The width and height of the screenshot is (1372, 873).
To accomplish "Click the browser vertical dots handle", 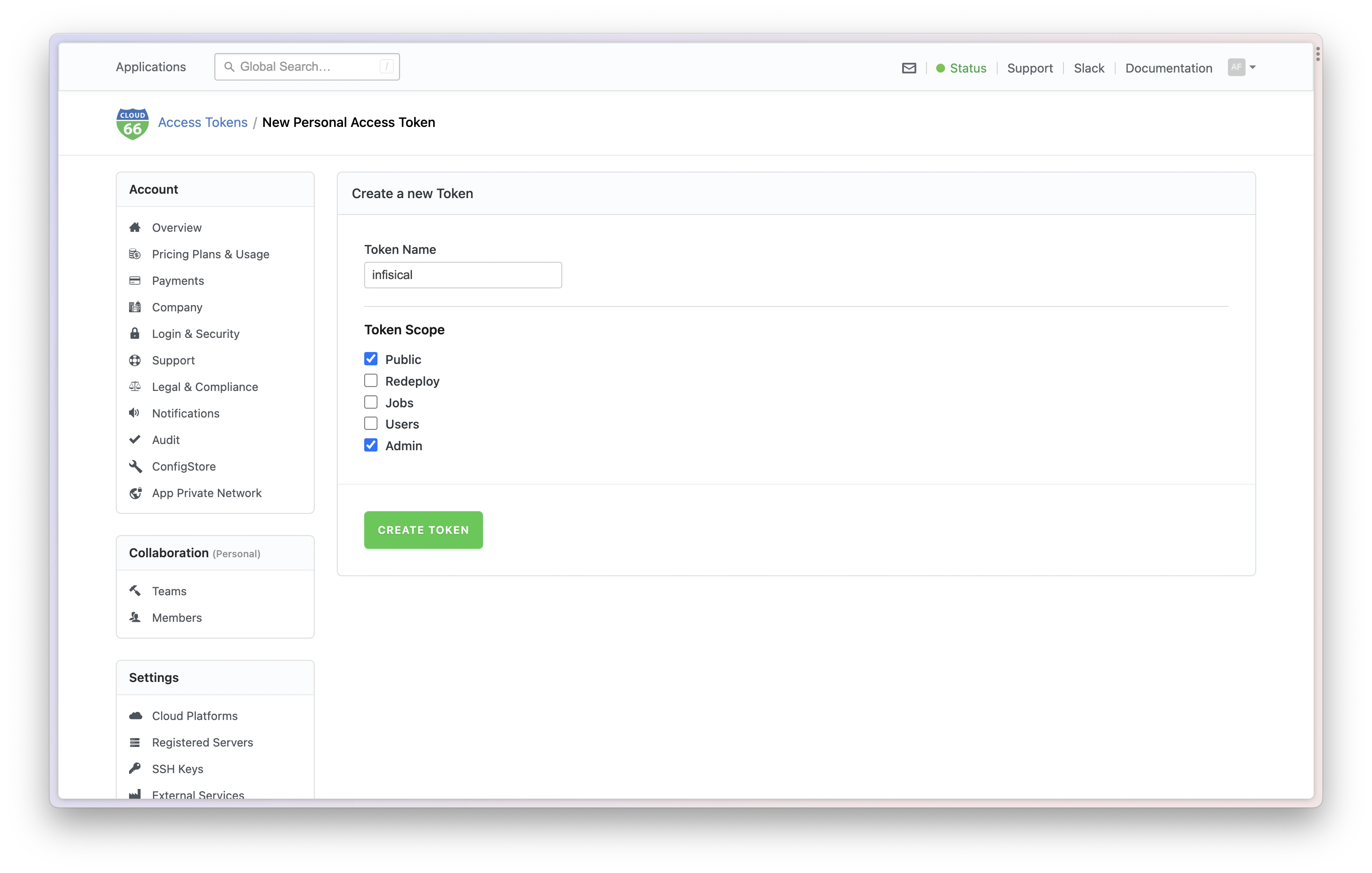I will point(1318,54).
